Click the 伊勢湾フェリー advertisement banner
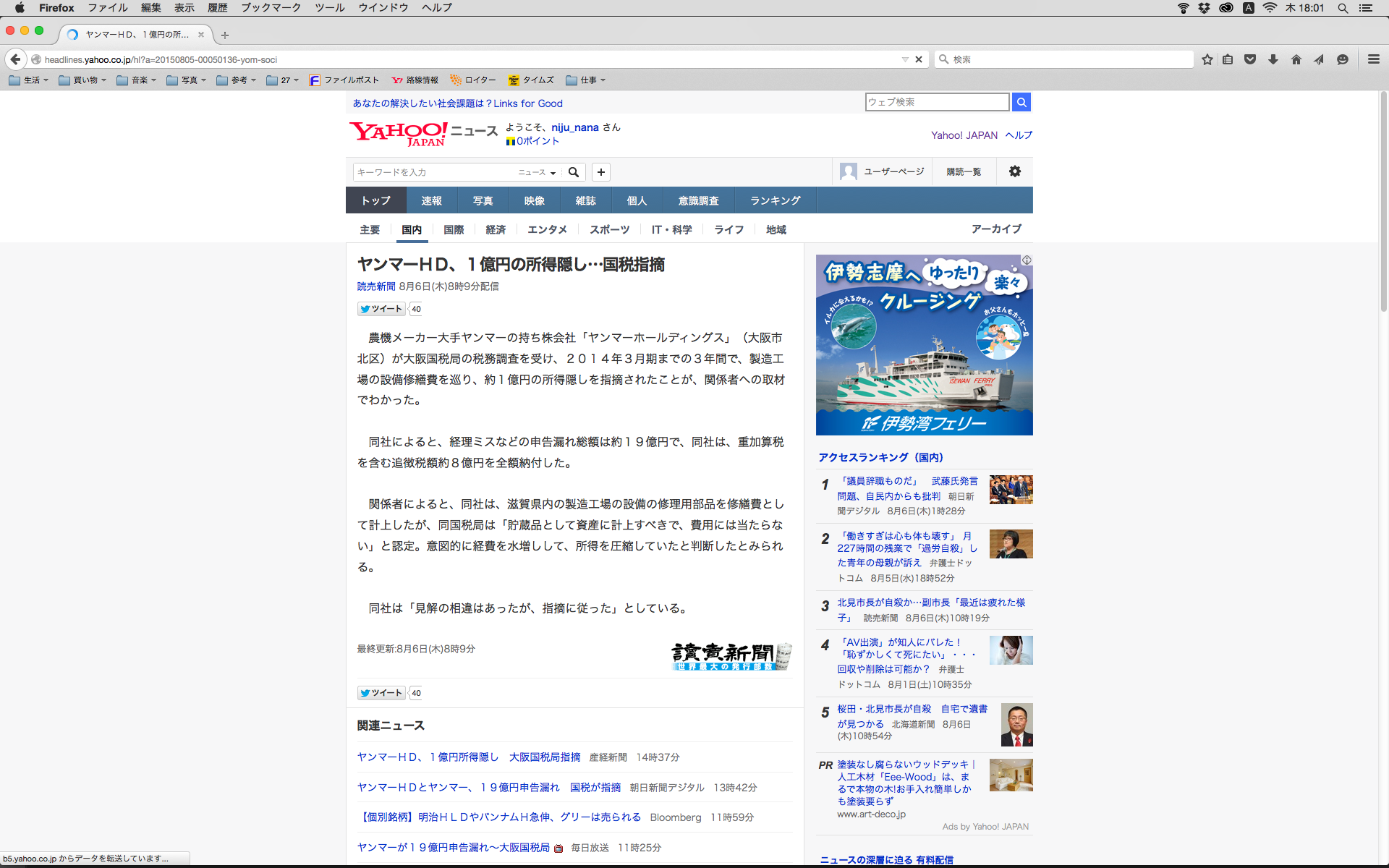 [924, 345]
